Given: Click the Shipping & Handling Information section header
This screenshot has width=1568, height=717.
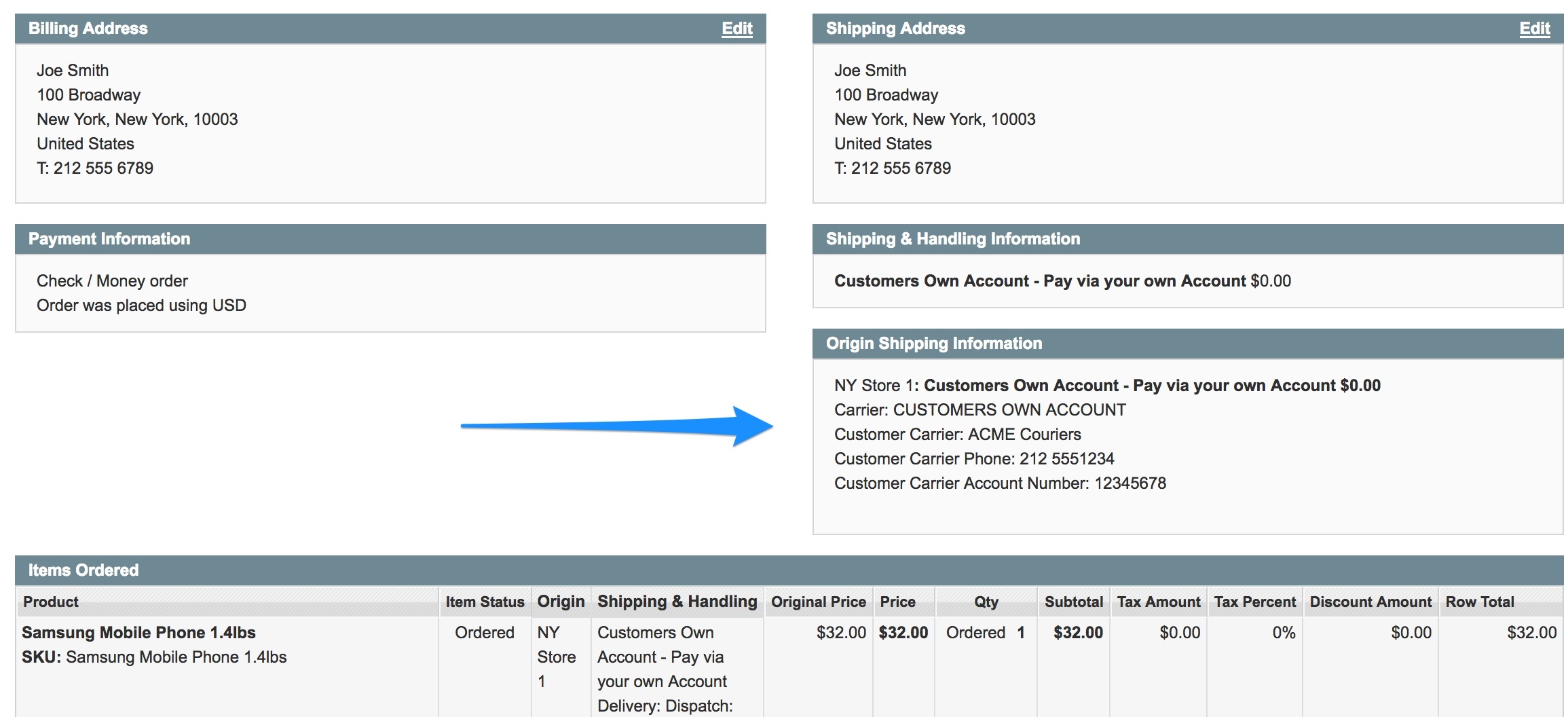Looking at the screenshot, I should point(952,239).
